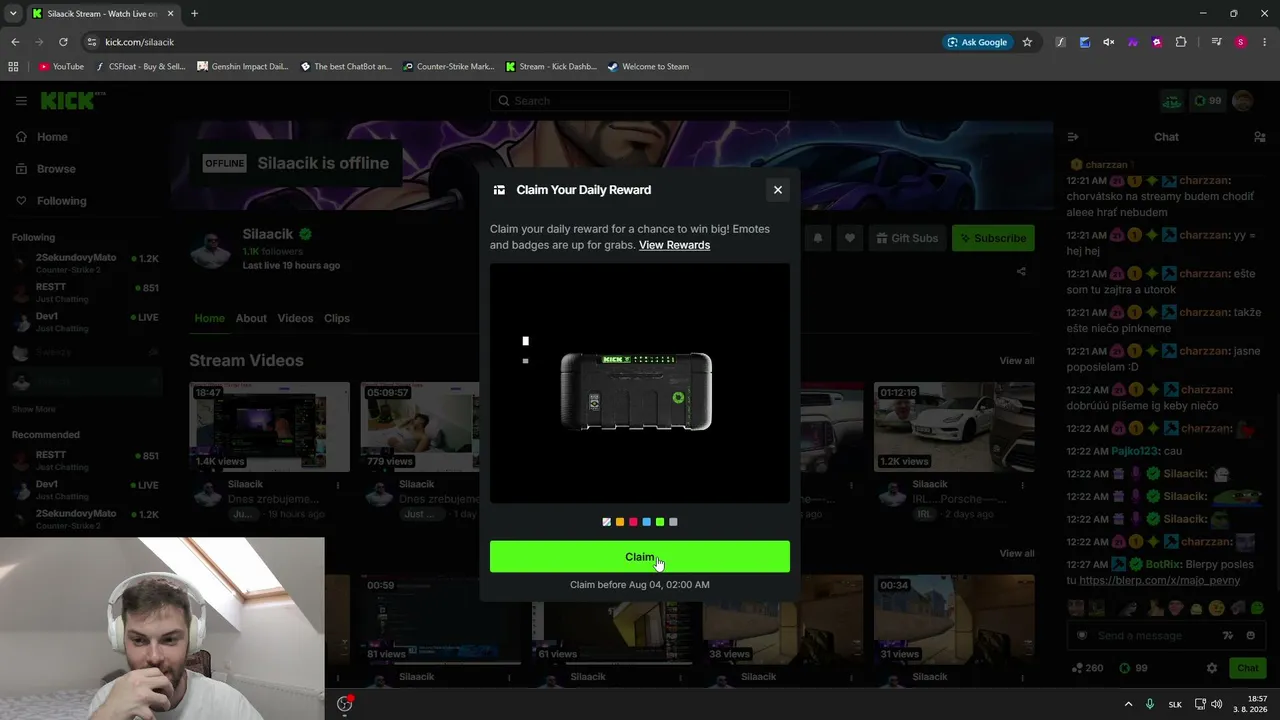Screen dimensions: 1280x720
Task: Open the 99 Kicks balance in header
Action: tap(1207, 101)
